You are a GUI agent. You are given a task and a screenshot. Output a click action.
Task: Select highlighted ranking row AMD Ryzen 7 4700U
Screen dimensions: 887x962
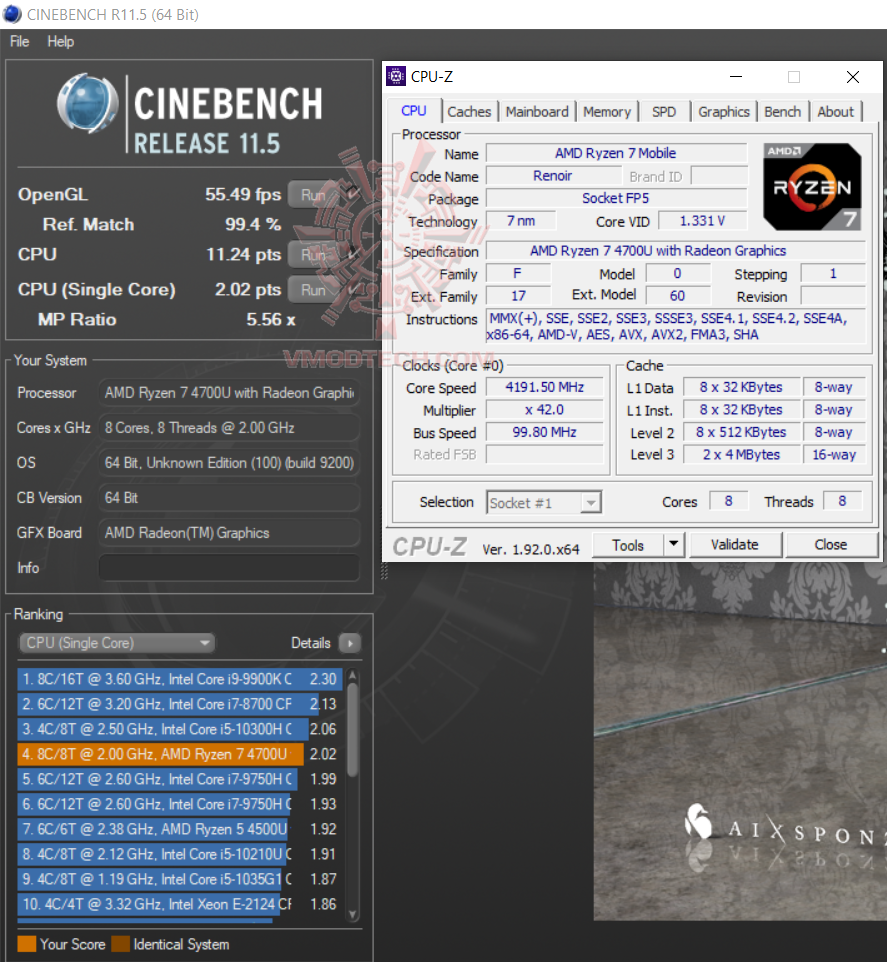[x=179, y=754]
